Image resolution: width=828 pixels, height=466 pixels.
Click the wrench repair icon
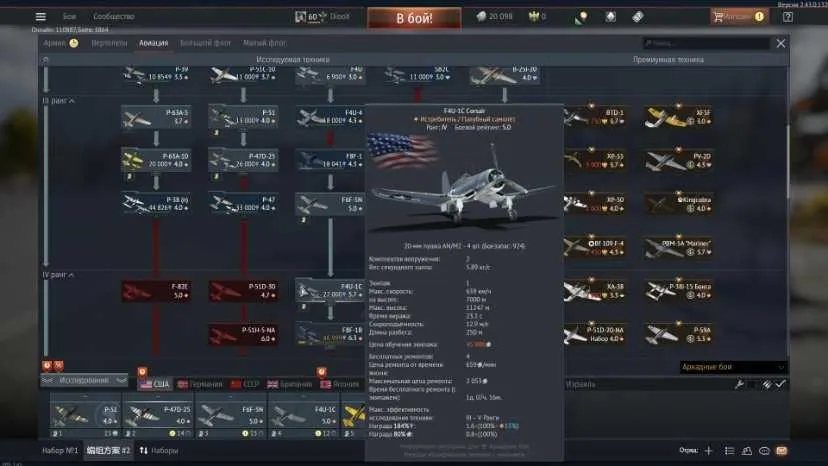739,385
